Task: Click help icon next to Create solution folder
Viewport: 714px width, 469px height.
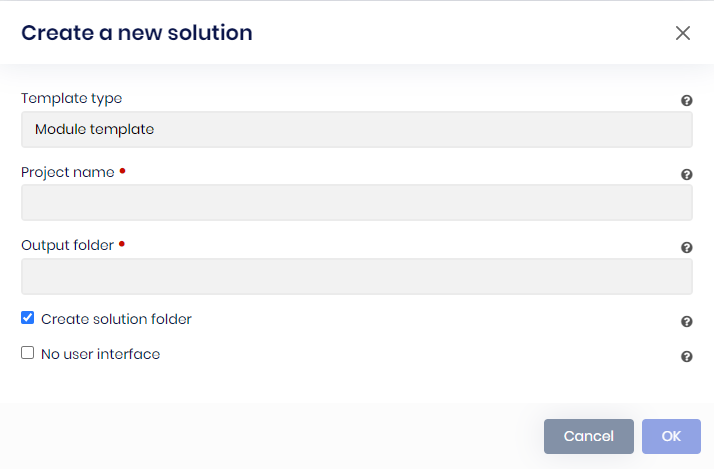Action: [x=687, y=322]
